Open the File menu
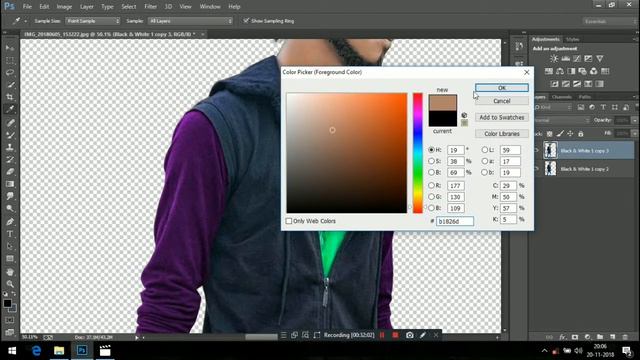 [27, 7]
